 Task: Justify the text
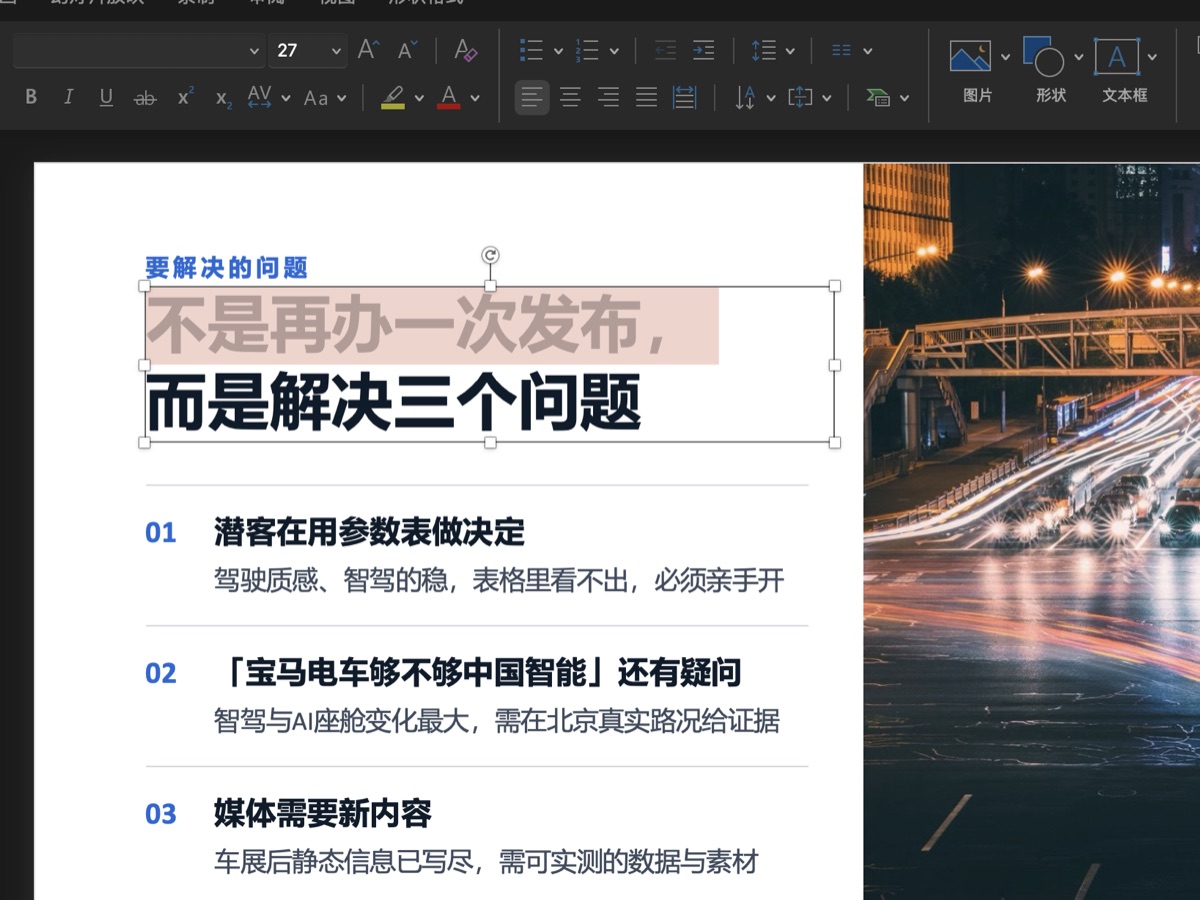coord(646,97)
